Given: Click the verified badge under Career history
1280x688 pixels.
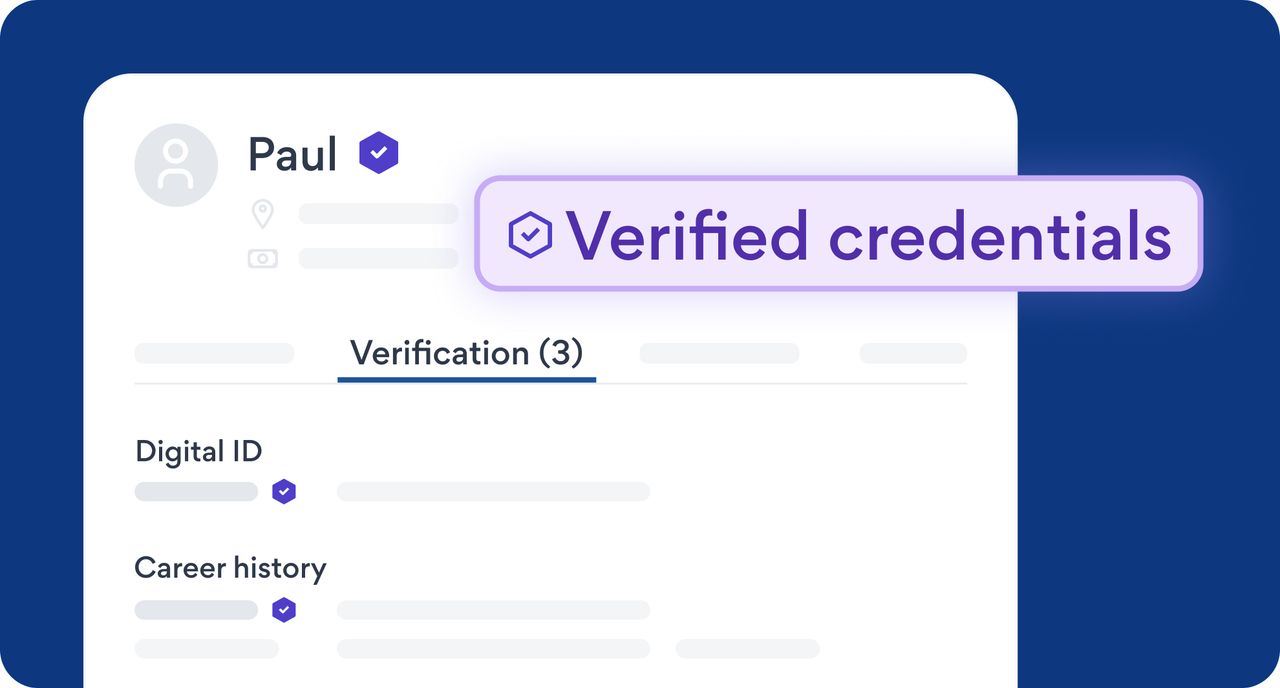Looking at the screenshot, I should coord(285,609).
